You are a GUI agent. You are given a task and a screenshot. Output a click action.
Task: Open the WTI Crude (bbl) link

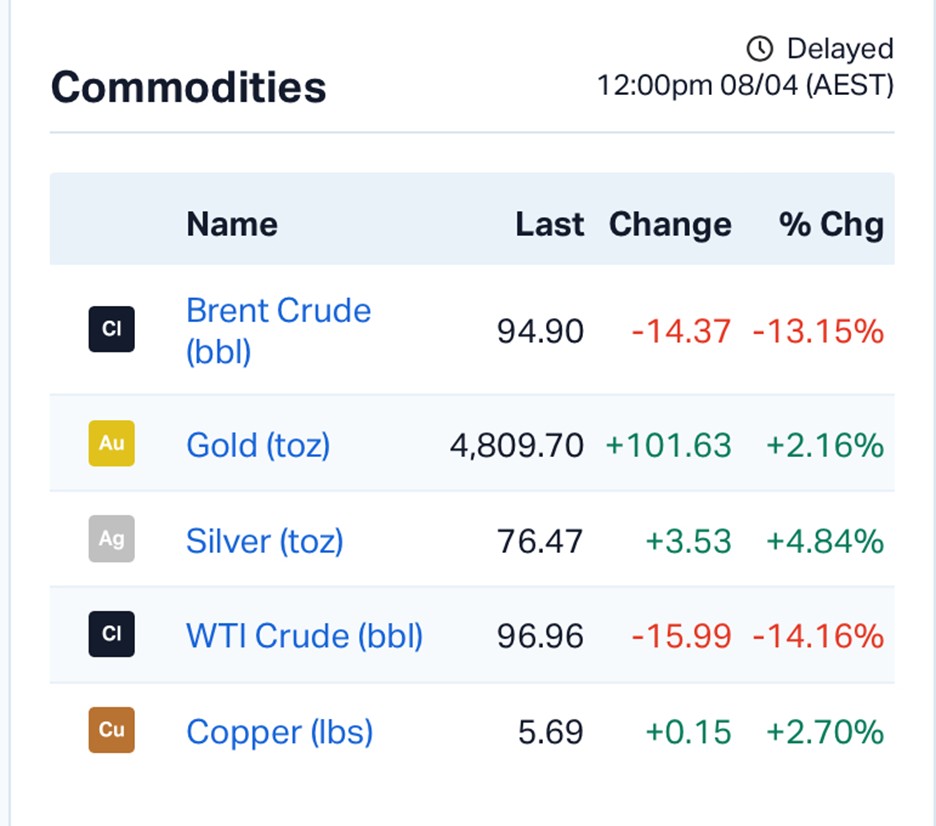pos(304,636)
